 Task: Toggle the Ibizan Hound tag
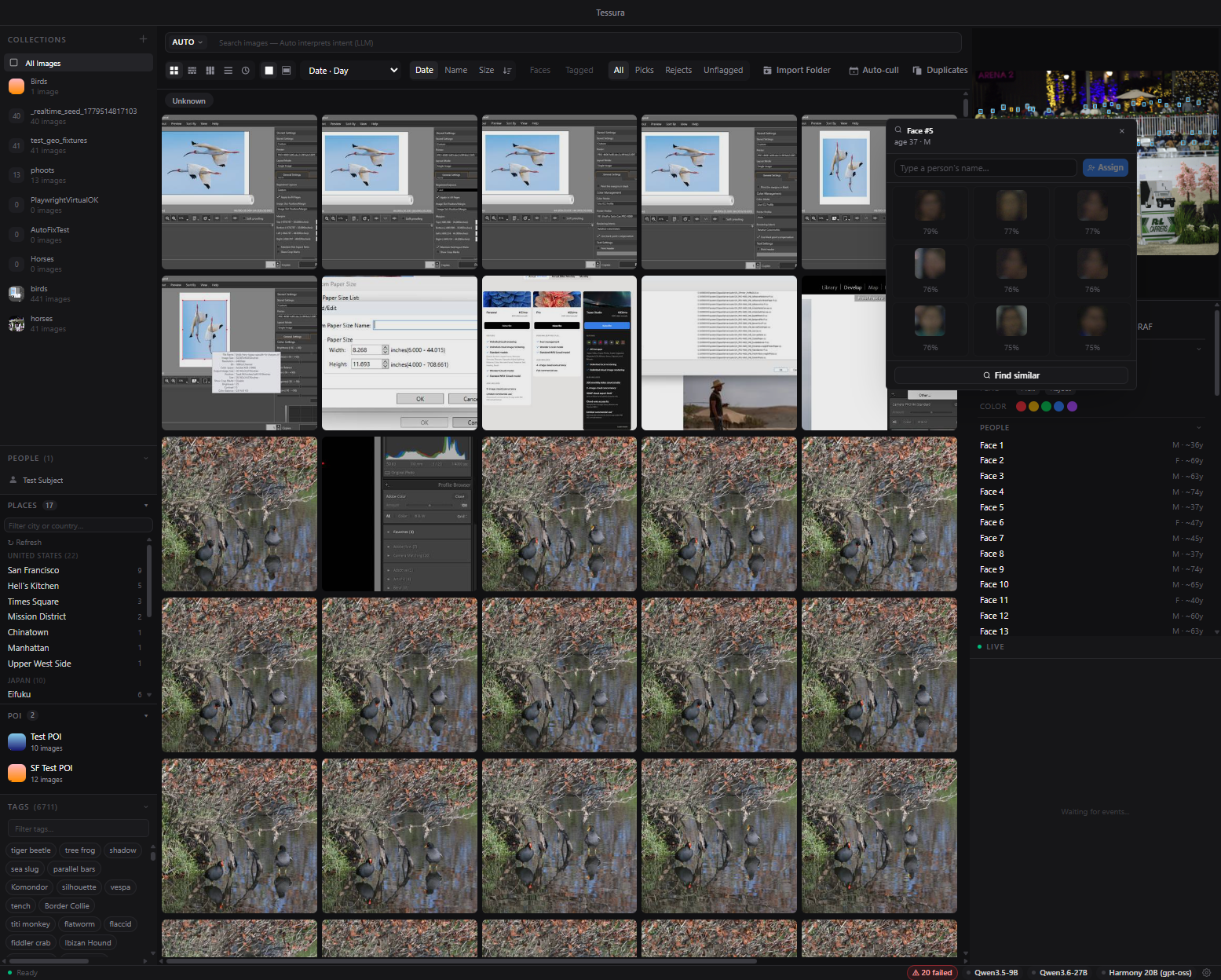point(88,943)
